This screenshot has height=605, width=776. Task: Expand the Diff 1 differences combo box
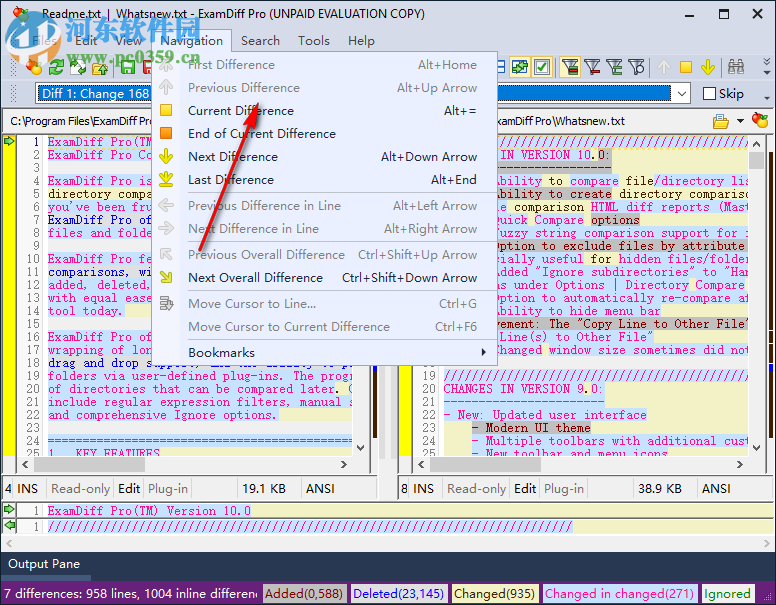tap(681, 94)
